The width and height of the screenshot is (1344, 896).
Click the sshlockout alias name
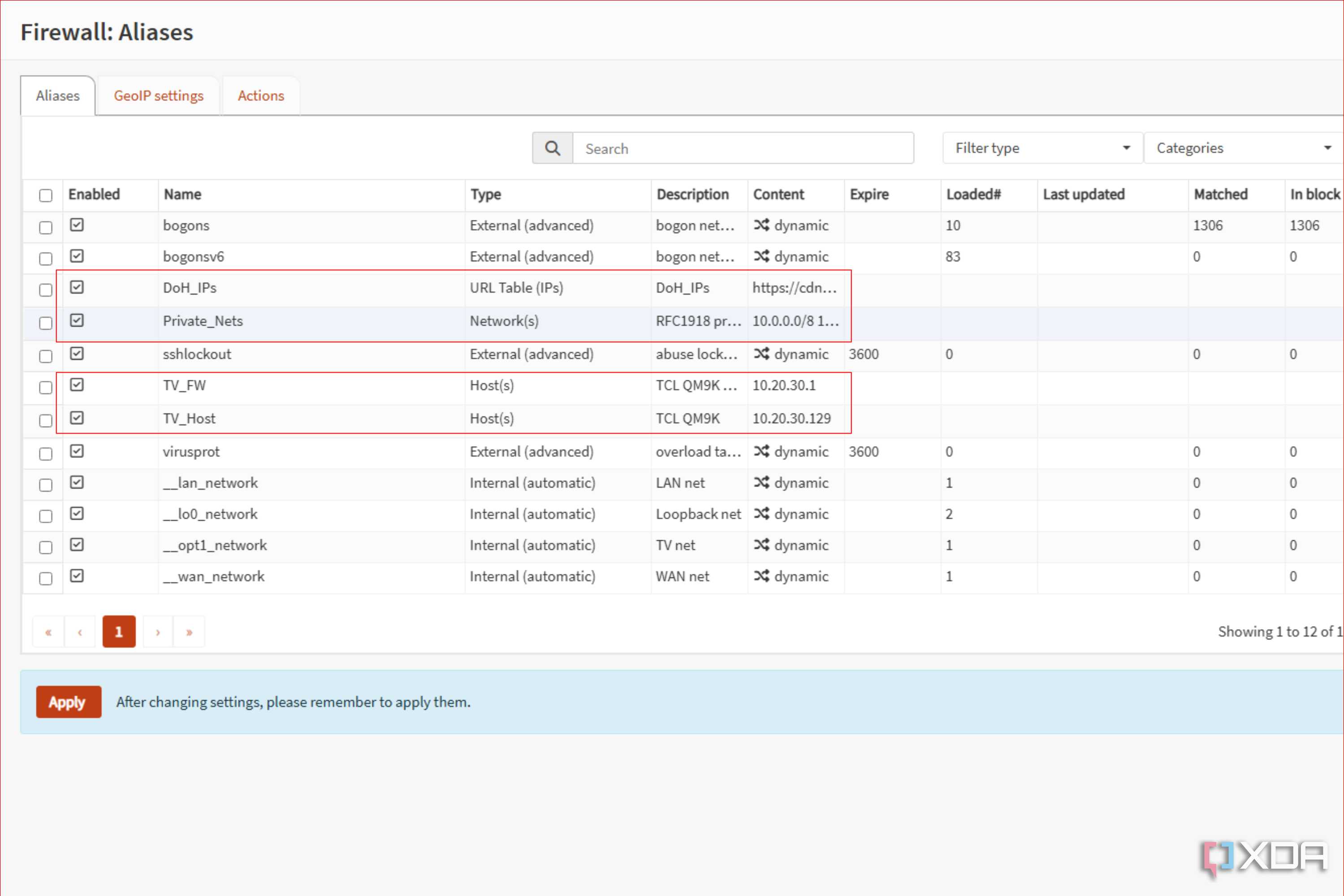click(197, 354)
